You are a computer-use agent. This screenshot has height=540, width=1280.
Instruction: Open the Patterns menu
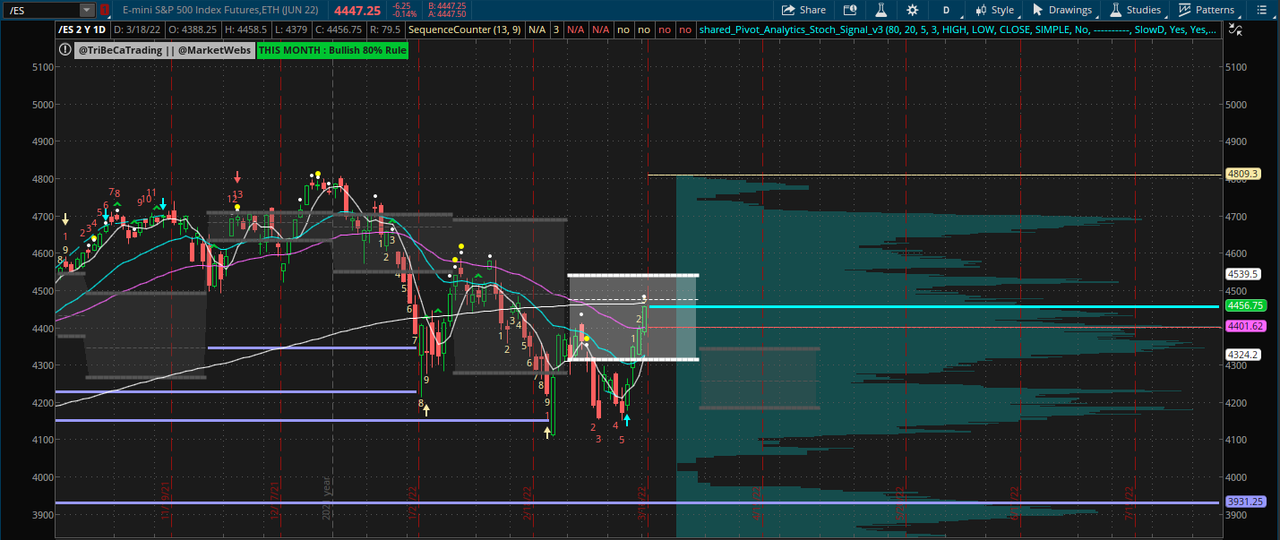coord(1206,10)
